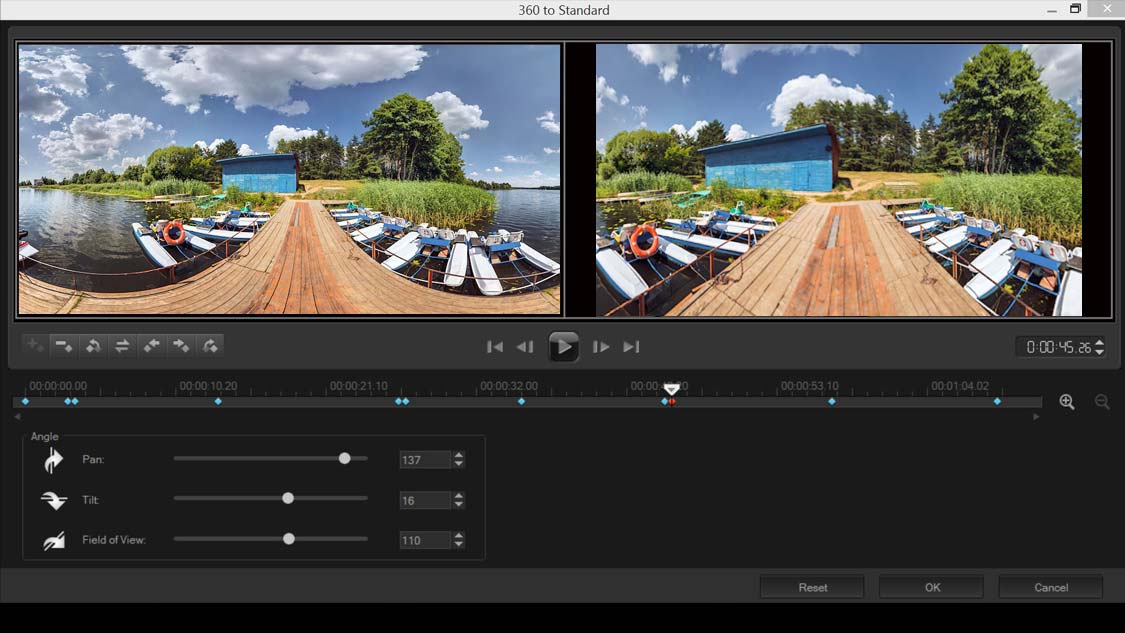Click the Field of View icon
The width and height of the screenshot is (1125, 633).
(x=54, y=540)
